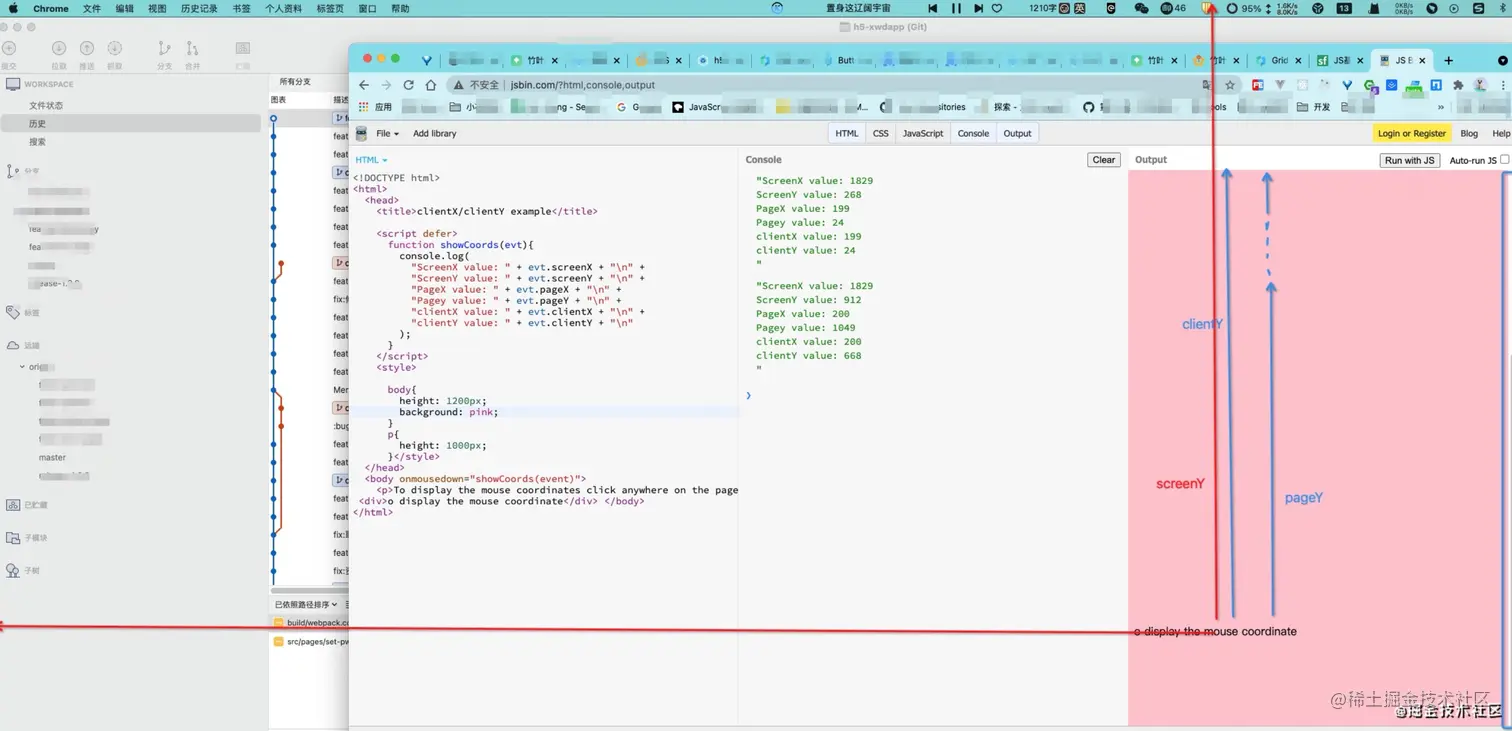Toggle the CSS panel in JS Bin
The image size is (1512, 731).
(880, 133)
